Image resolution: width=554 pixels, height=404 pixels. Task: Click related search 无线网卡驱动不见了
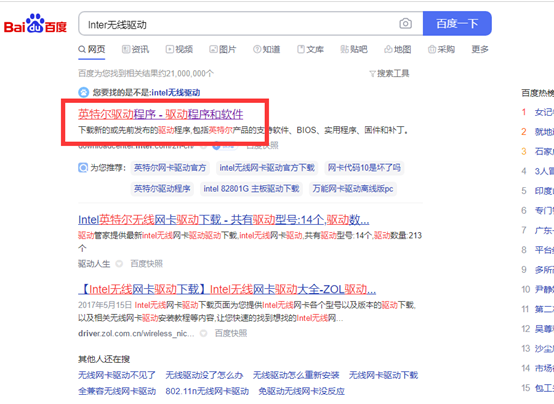(117, 375)
